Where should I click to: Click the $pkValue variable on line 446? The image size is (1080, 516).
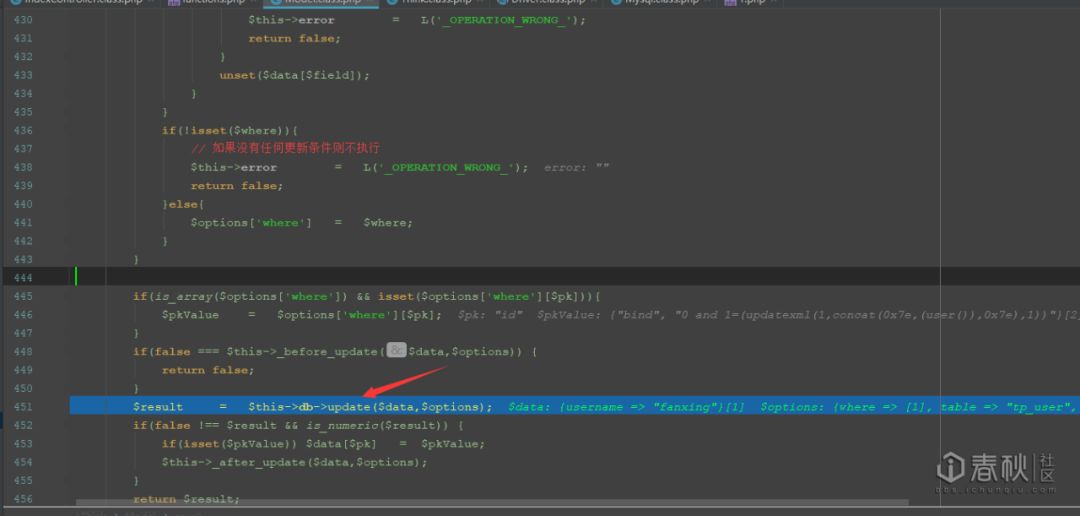(x=190, y=315)
